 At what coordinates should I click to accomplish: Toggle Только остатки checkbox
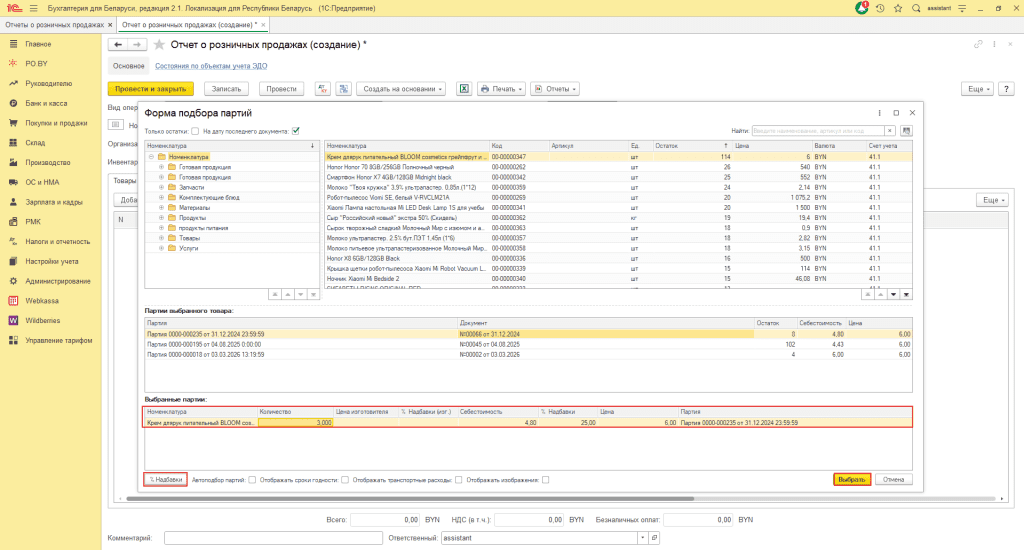point(195,131)
